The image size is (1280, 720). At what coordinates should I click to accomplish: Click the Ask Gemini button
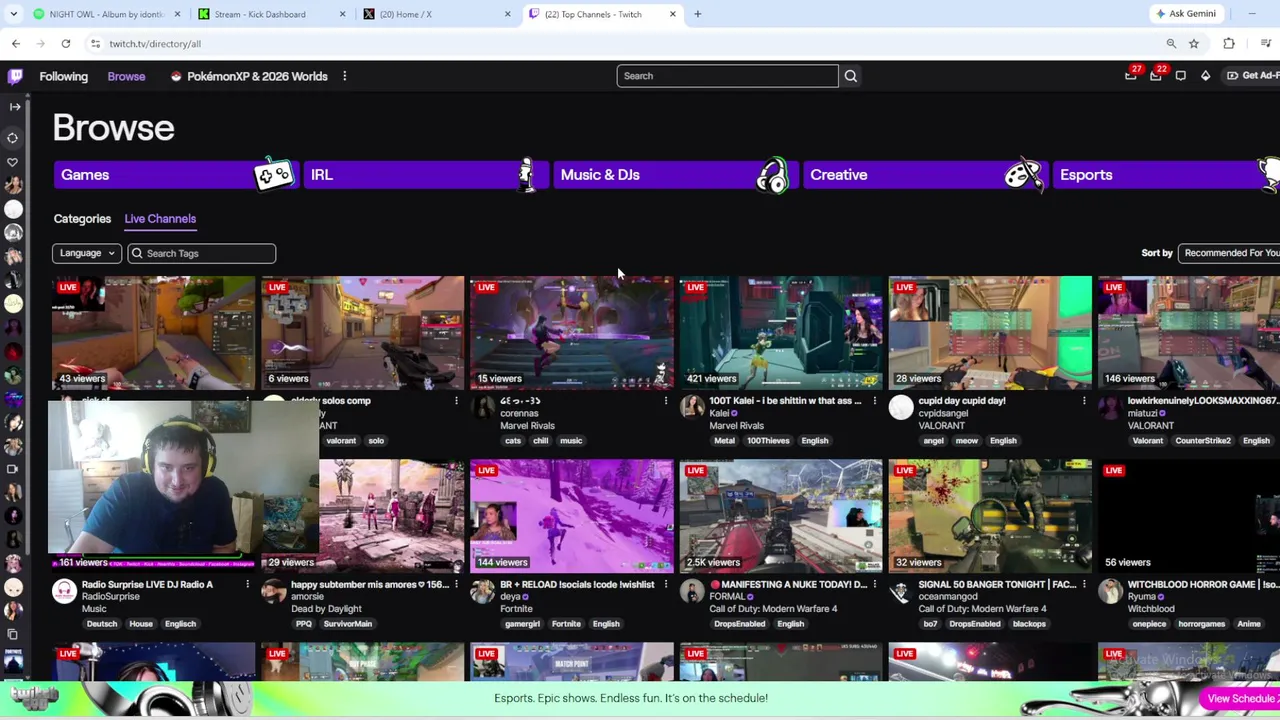point(1186,14)
